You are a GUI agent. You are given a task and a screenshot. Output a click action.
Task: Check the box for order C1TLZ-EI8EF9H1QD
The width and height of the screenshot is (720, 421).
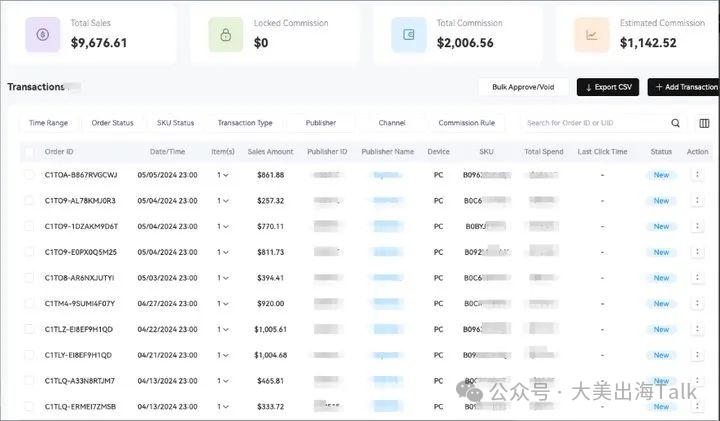[29, 329]
